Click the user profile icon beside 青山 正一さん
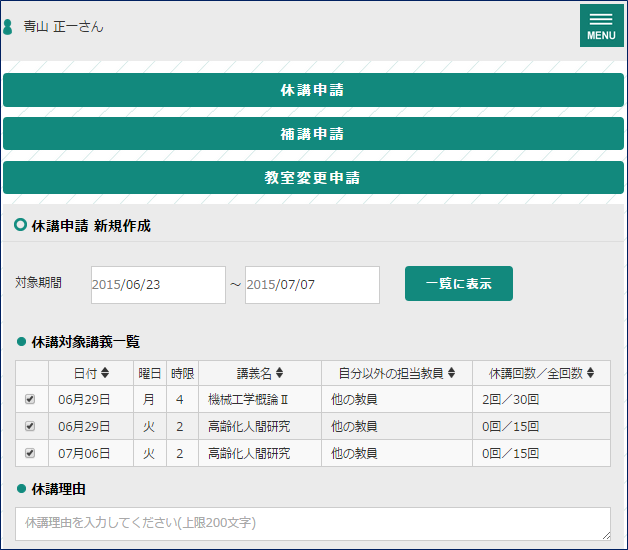 pyautogui.click(x=7, y=27)
